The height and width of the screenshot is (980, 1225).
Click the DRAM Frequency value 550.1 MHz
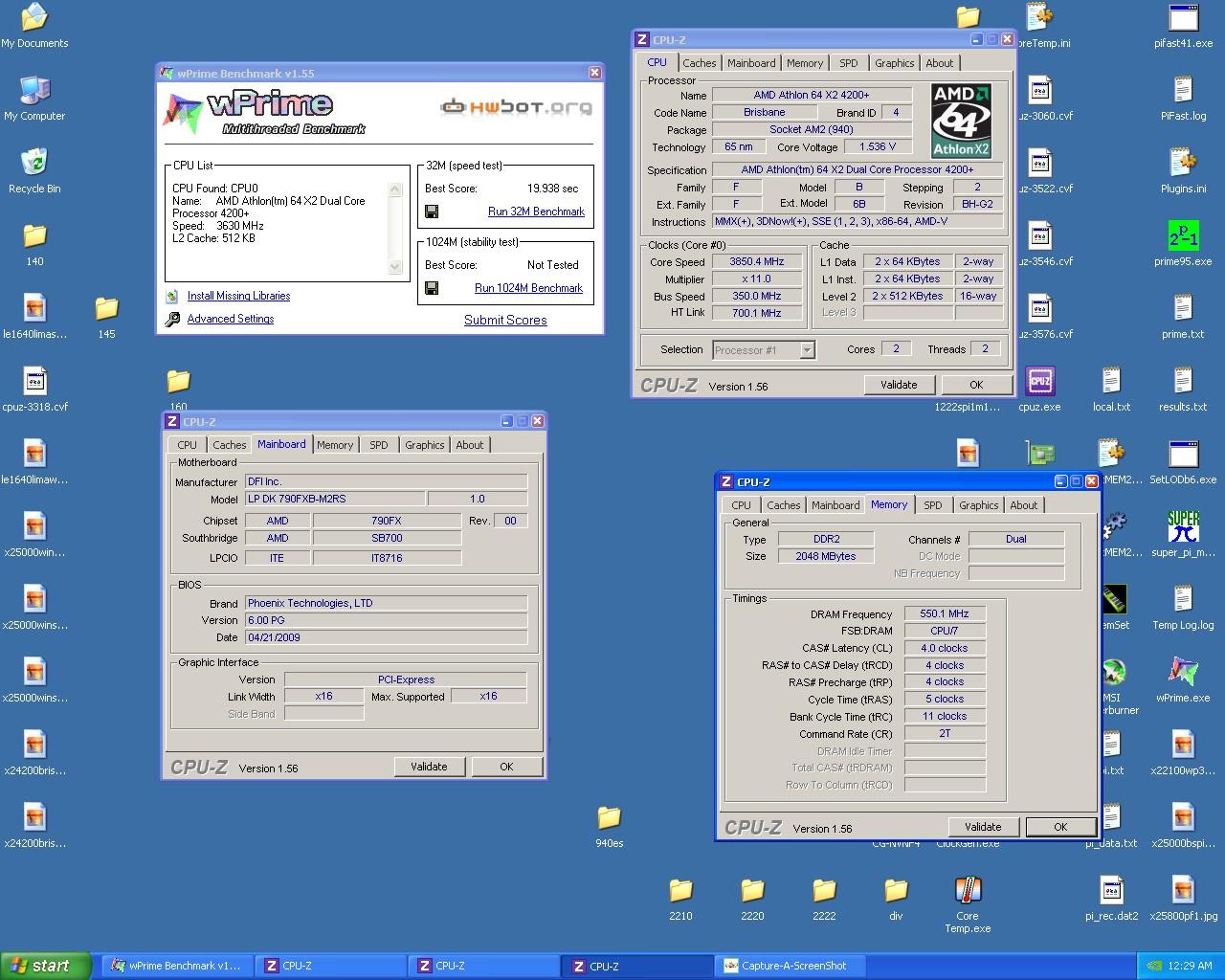tap(945, 614)
